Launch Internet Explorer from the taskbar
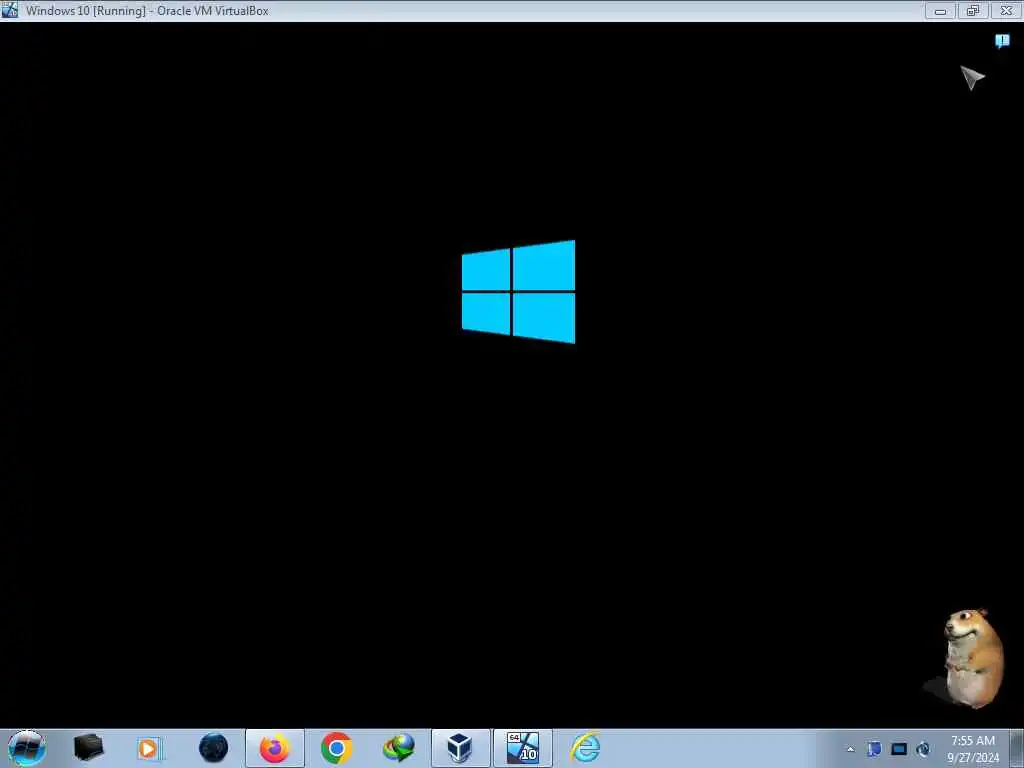Screen dimensions: 1024x768 pos(585,748)
